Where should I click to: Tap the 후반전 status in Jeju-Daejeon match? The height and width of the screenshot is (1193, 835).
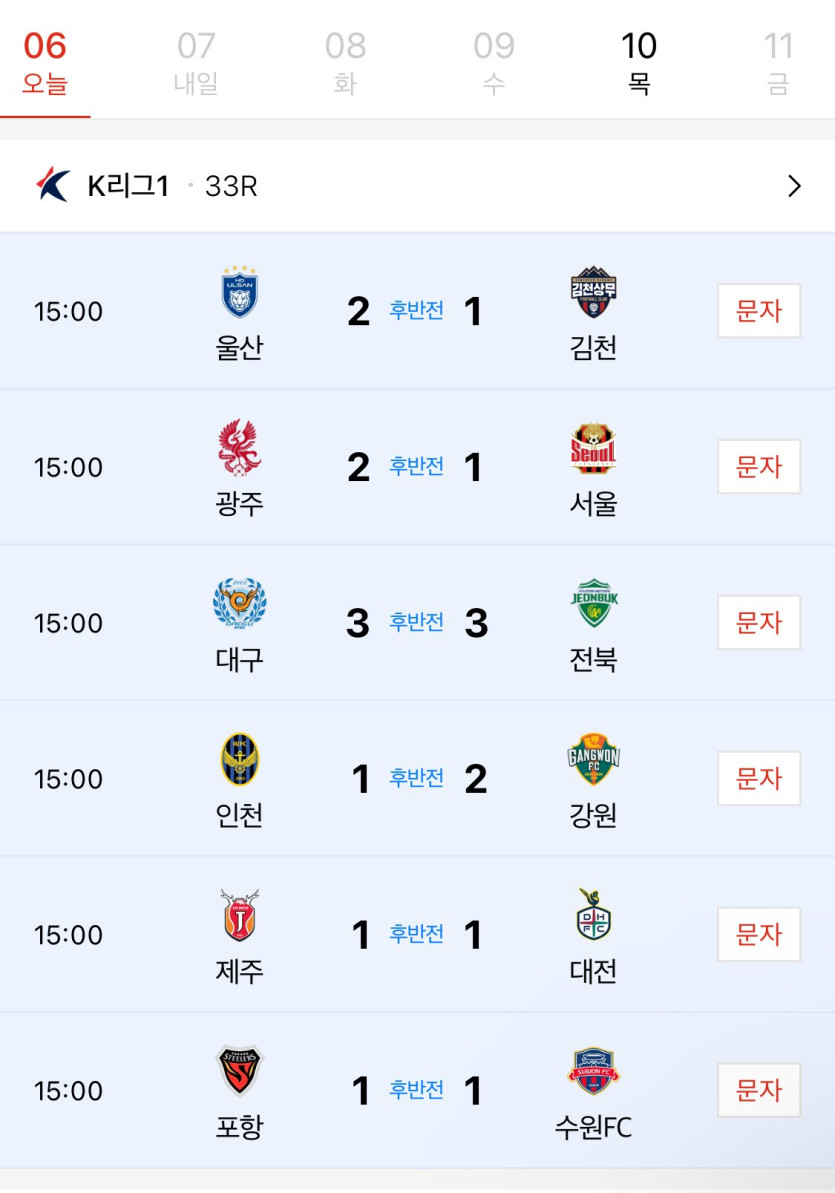[416, 934]
